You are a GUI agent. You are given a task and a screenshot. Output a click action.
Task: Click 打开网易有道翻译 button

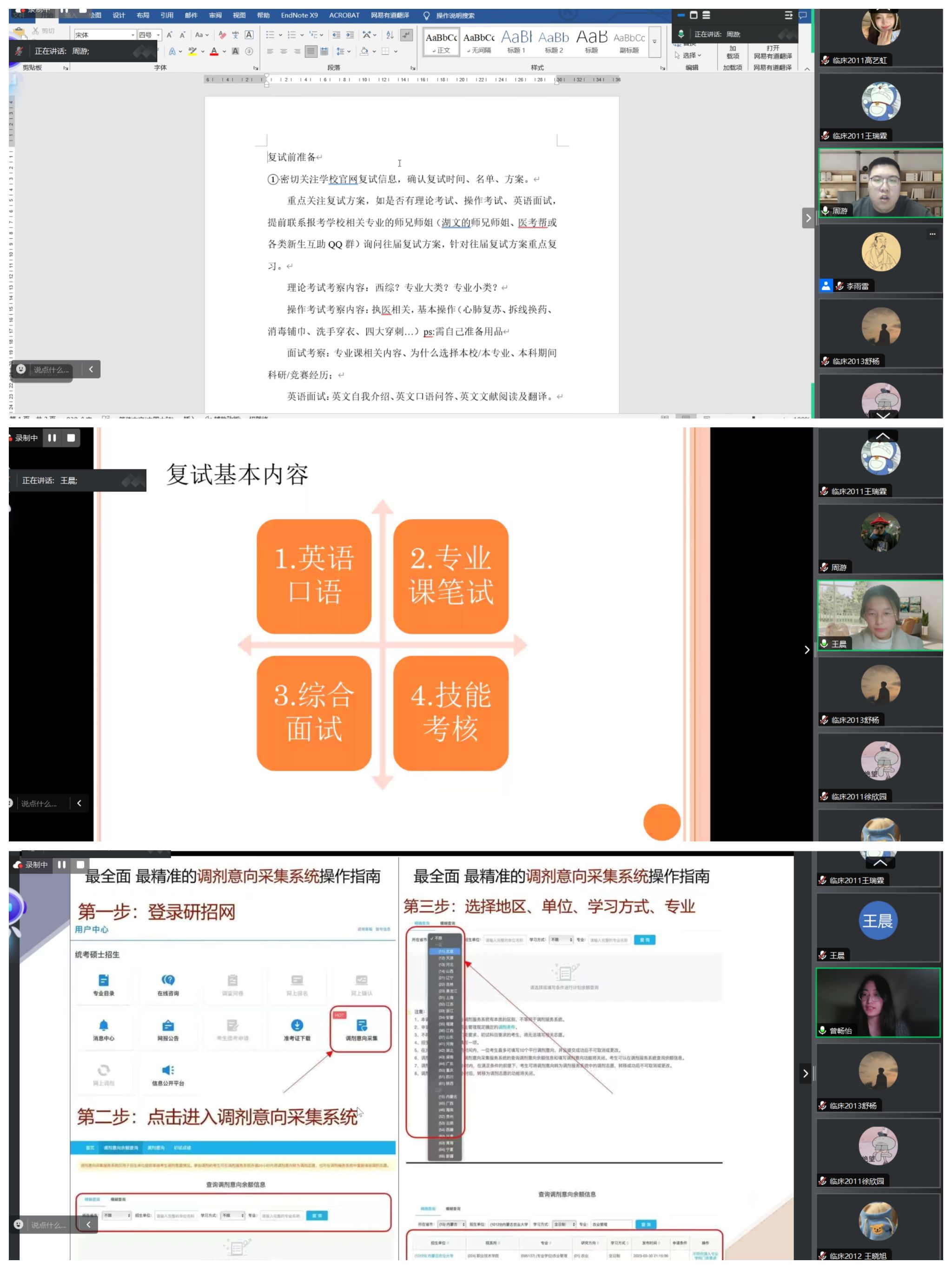pyautogui.click(x=773, y=52)
